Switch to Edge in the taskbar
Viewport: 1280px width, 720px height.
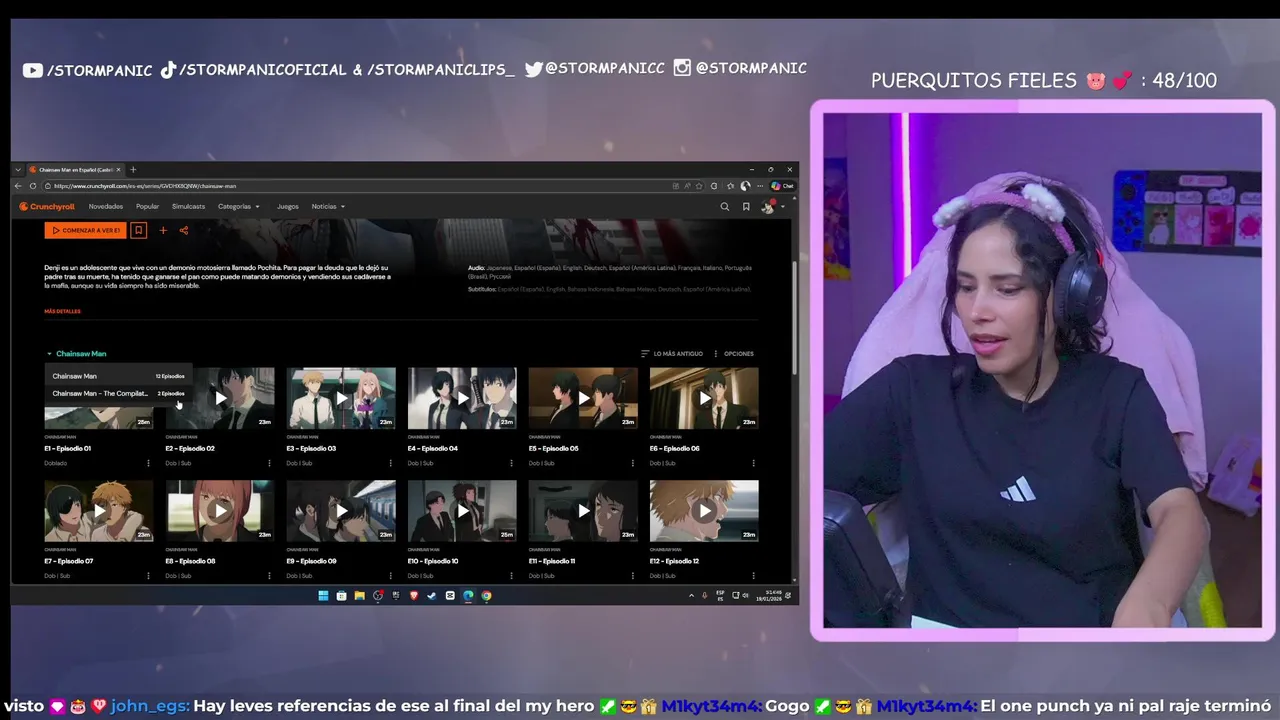(x=468, y=596)
